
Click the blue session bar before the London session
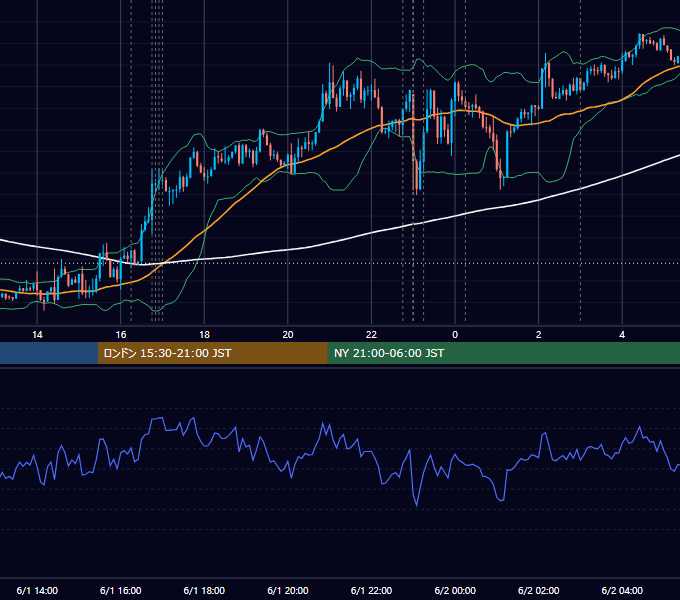49,353
